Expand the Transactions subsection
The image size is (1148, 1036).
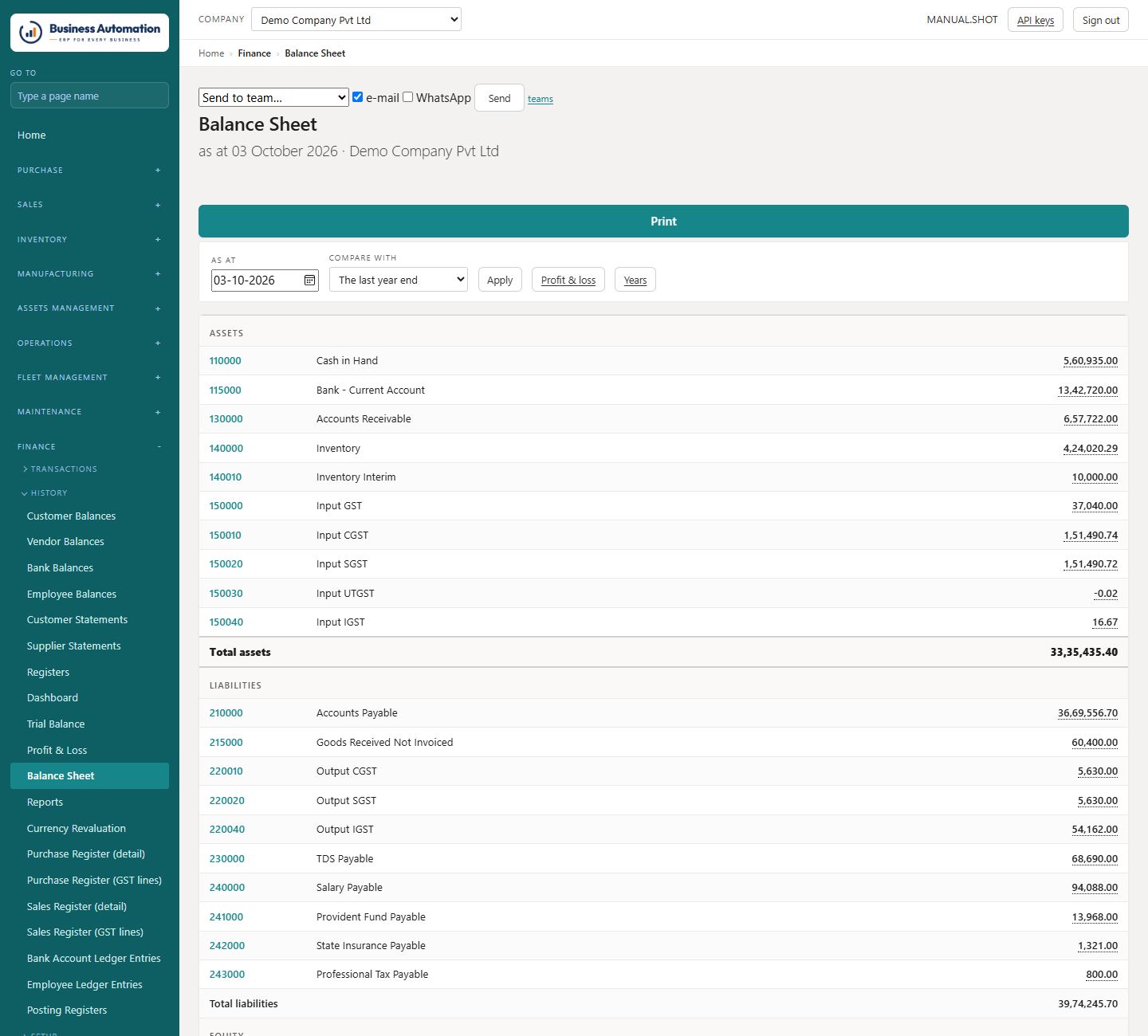pyautogui.click(x=60, y=469)
